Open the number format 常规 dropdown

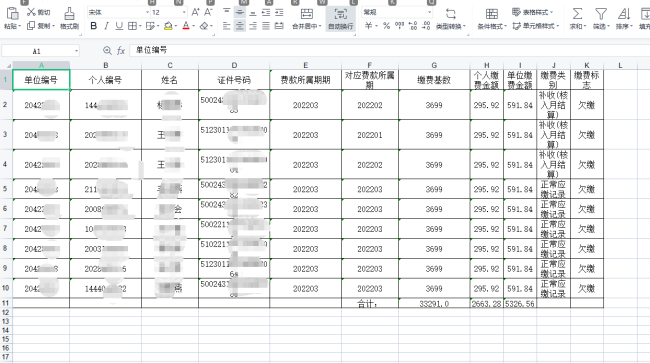pyautogui.click(x=429, y=12)
